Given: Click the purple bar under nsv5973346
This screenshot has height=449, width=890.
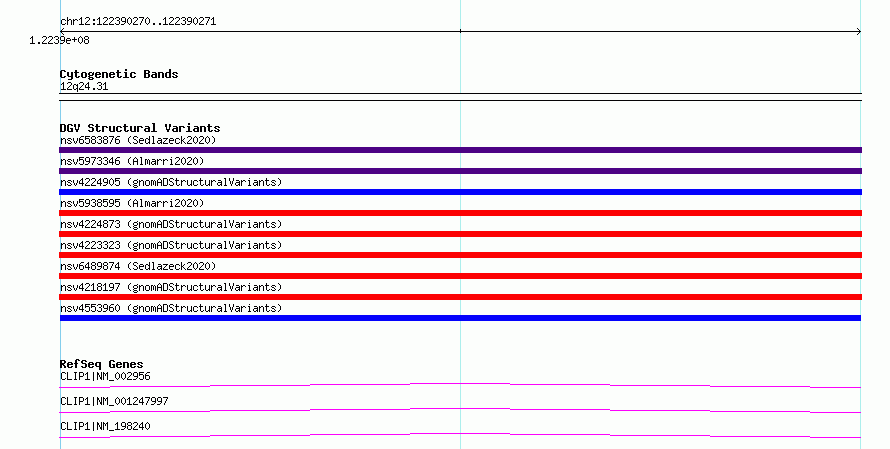Looking at the screenshot, I should pyautogui.click(x=460, y=171).
